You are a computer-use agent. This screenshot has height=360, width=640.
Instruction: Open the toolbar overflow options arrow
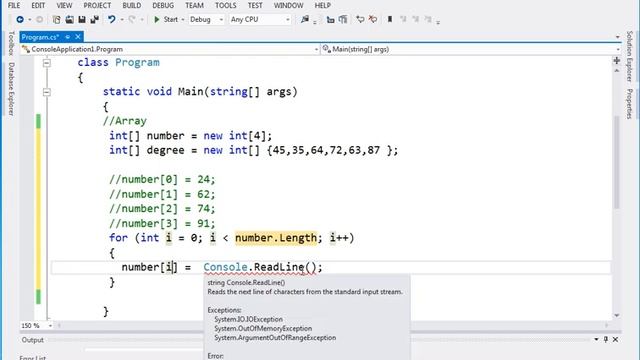coord(438,22)
